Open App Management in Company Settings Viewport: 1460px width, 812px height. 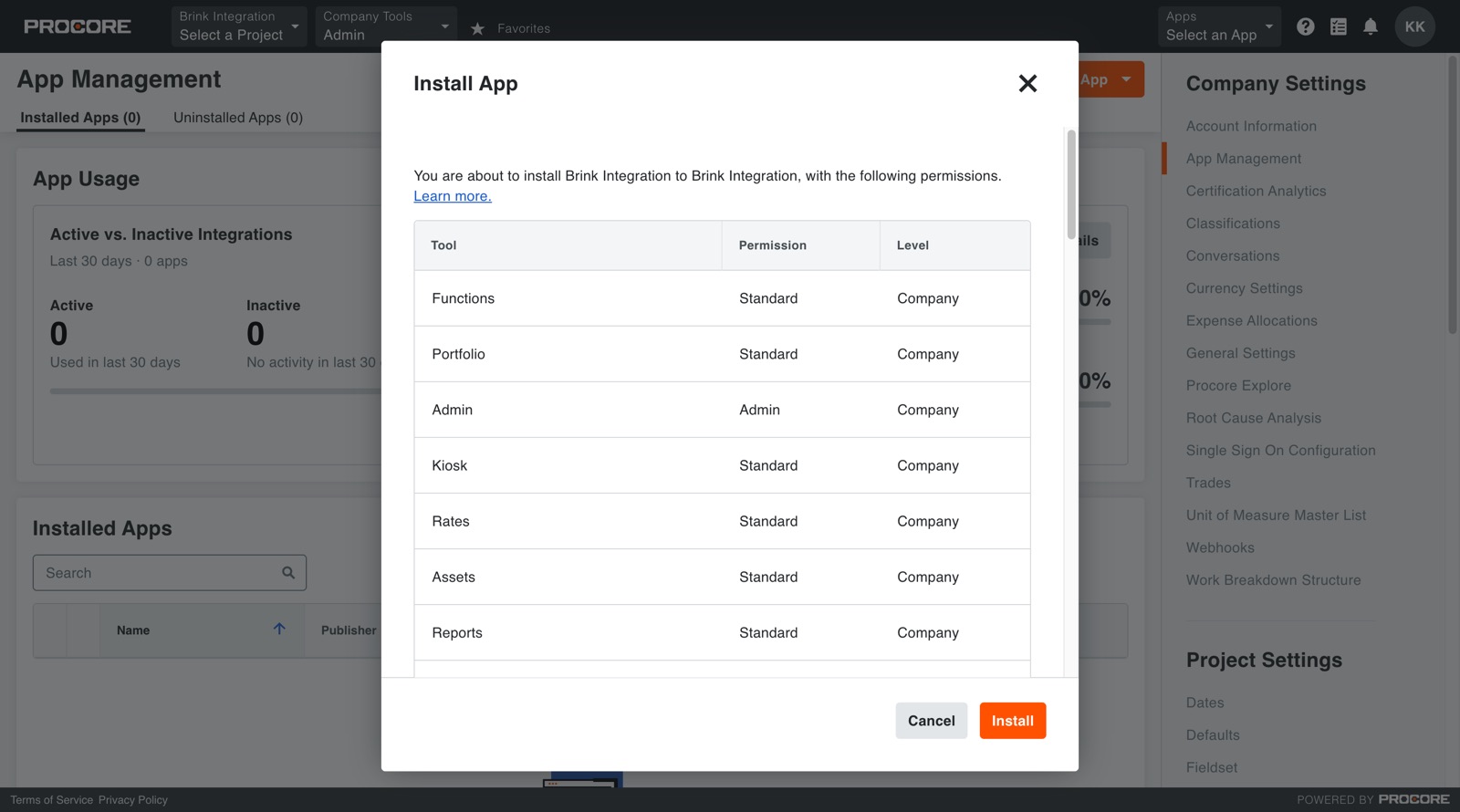[x=1244, y=159]
